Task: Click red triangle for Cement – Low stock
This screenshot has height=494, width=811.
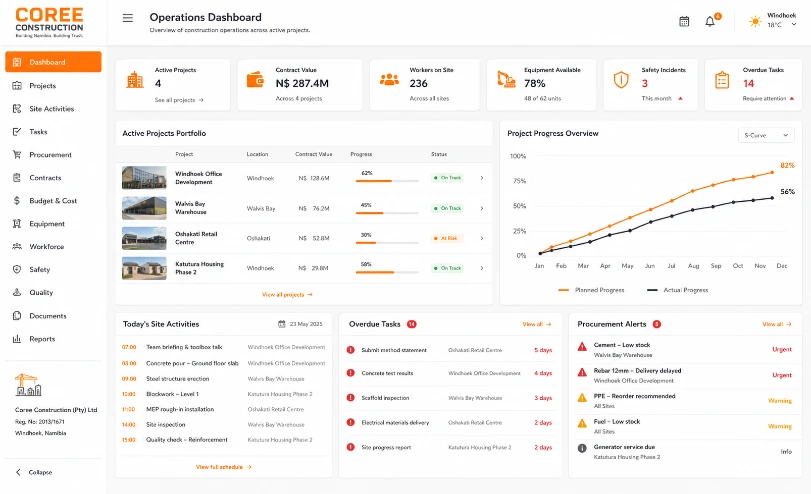Action: (x=582, y=347)
